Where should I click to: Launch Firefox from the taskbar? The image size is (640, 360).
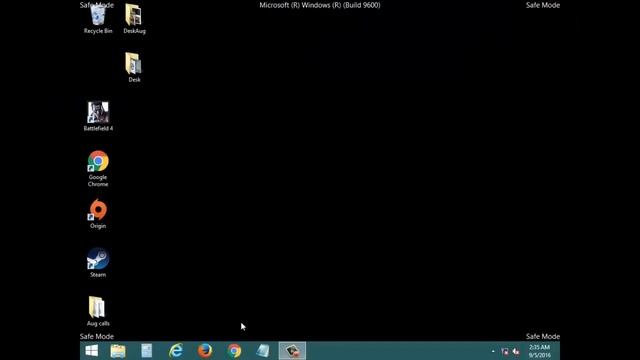(205, 351)
